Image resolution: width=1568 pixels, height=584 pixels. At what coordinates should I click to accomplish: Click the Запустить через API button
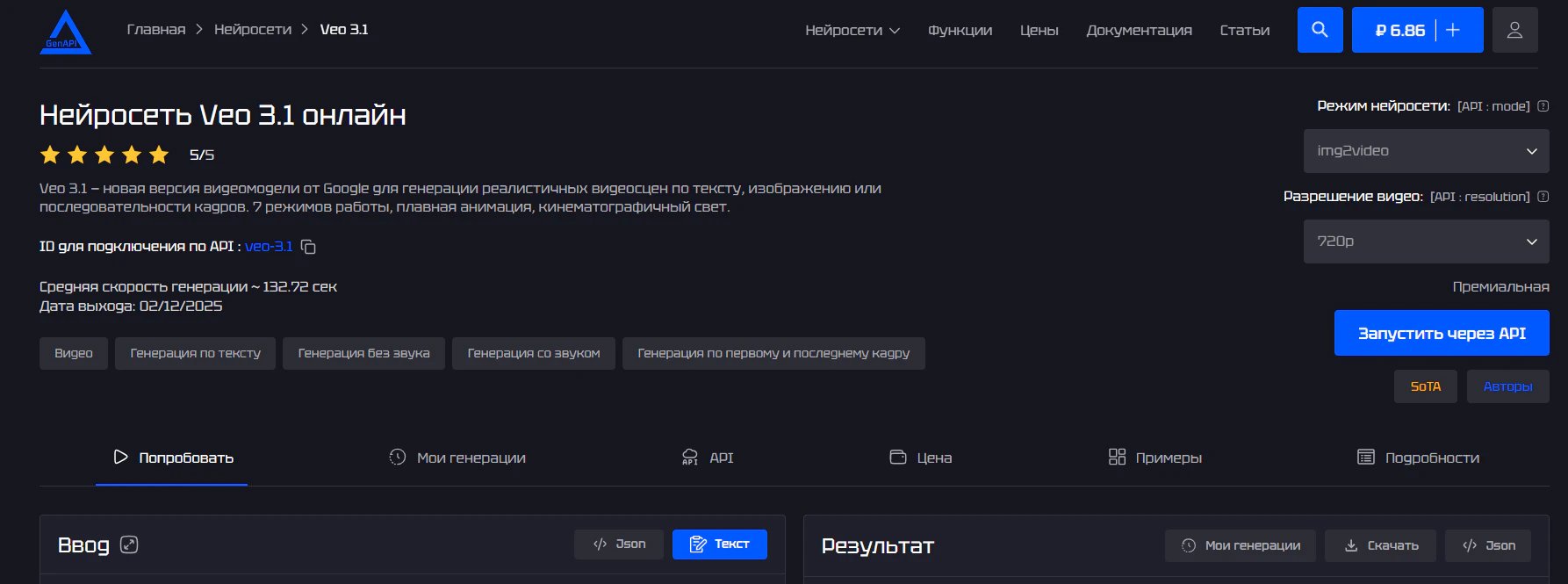pyautogui.click(x=1442, y=333)
